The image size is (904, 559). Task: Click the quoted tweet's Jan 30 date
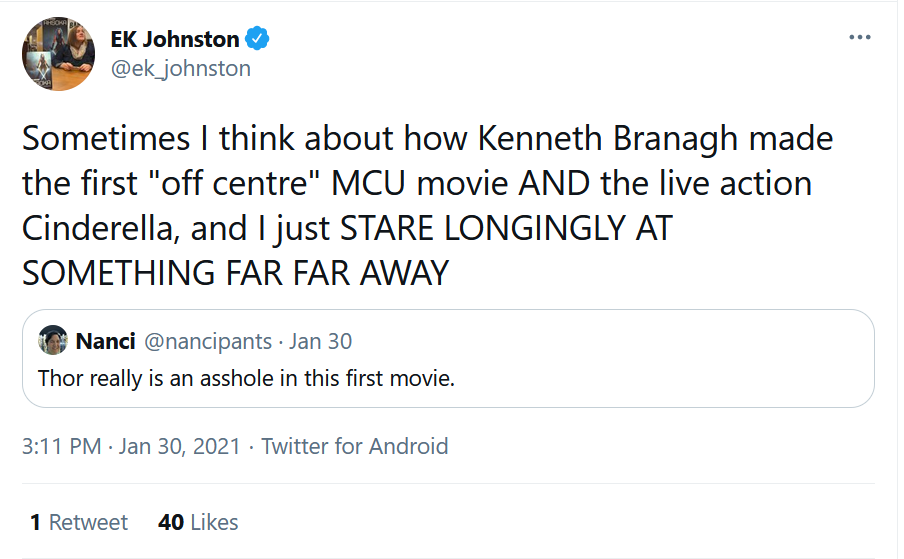[x=320, y=341]
